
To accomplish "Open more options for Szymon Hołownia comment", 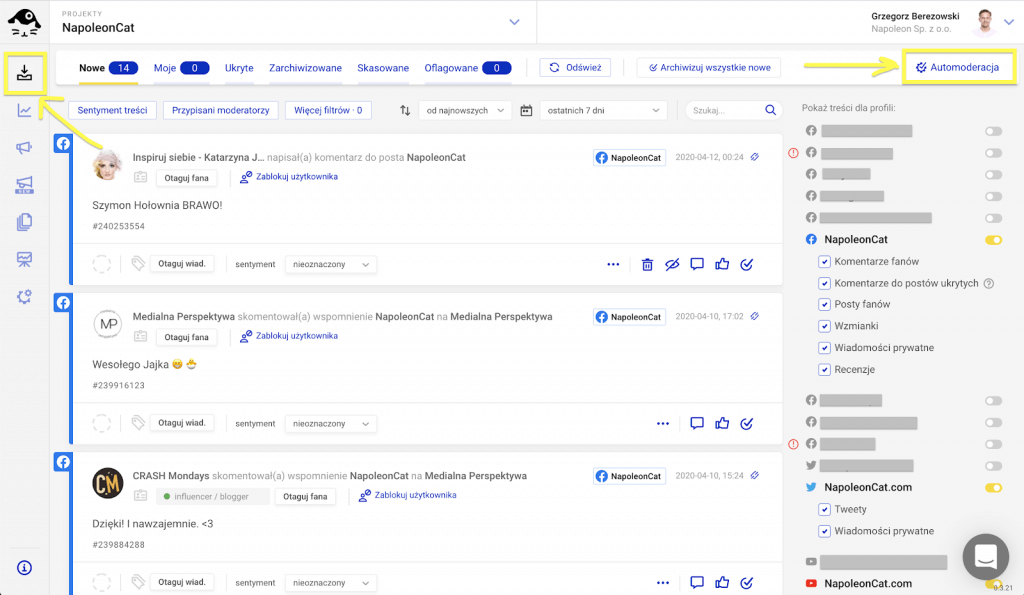I will [613, 265].
